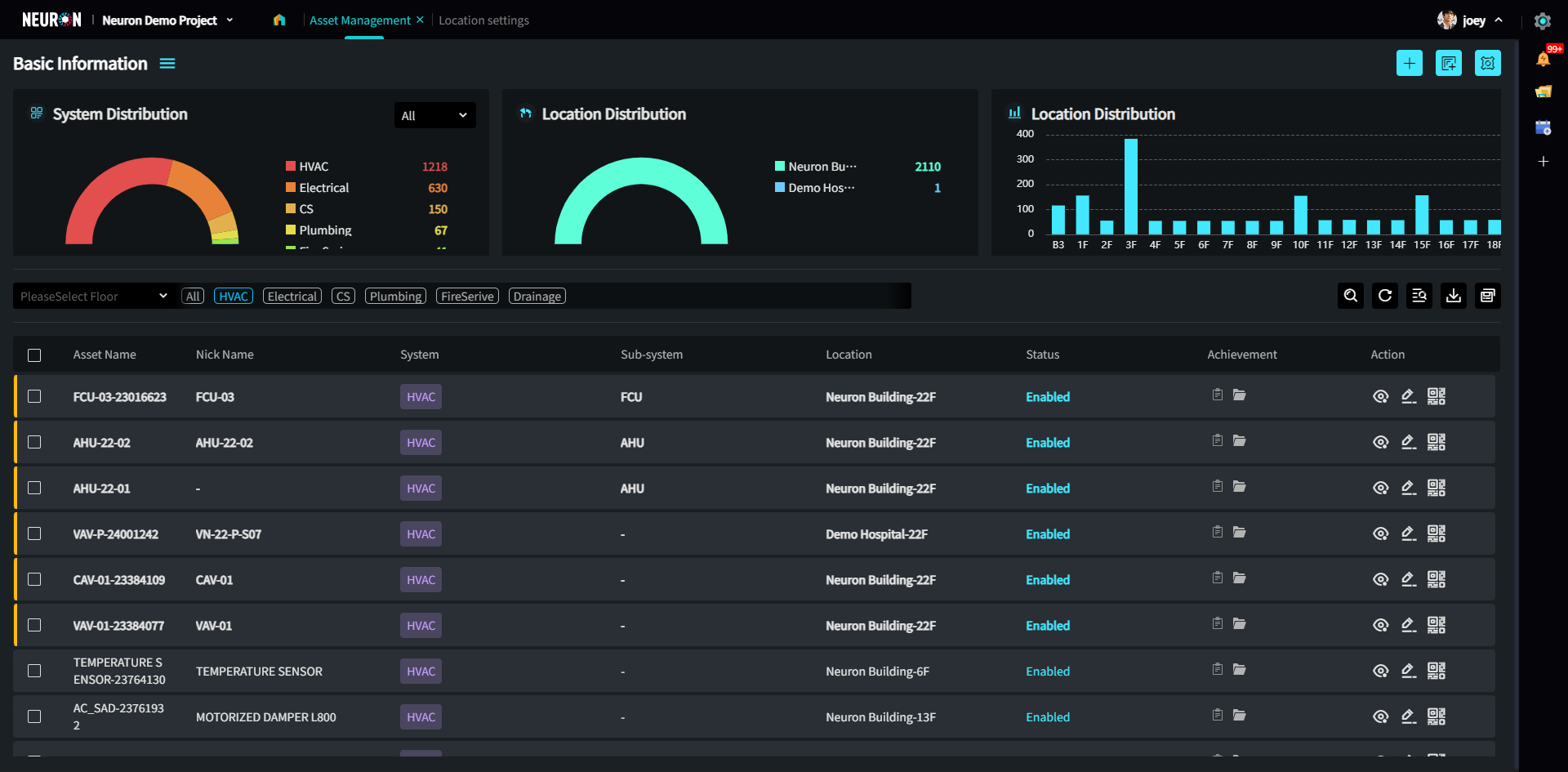Screen dimensions: 1568x772
Task: Click the Asset Name column header
Action: pos(105,355)
